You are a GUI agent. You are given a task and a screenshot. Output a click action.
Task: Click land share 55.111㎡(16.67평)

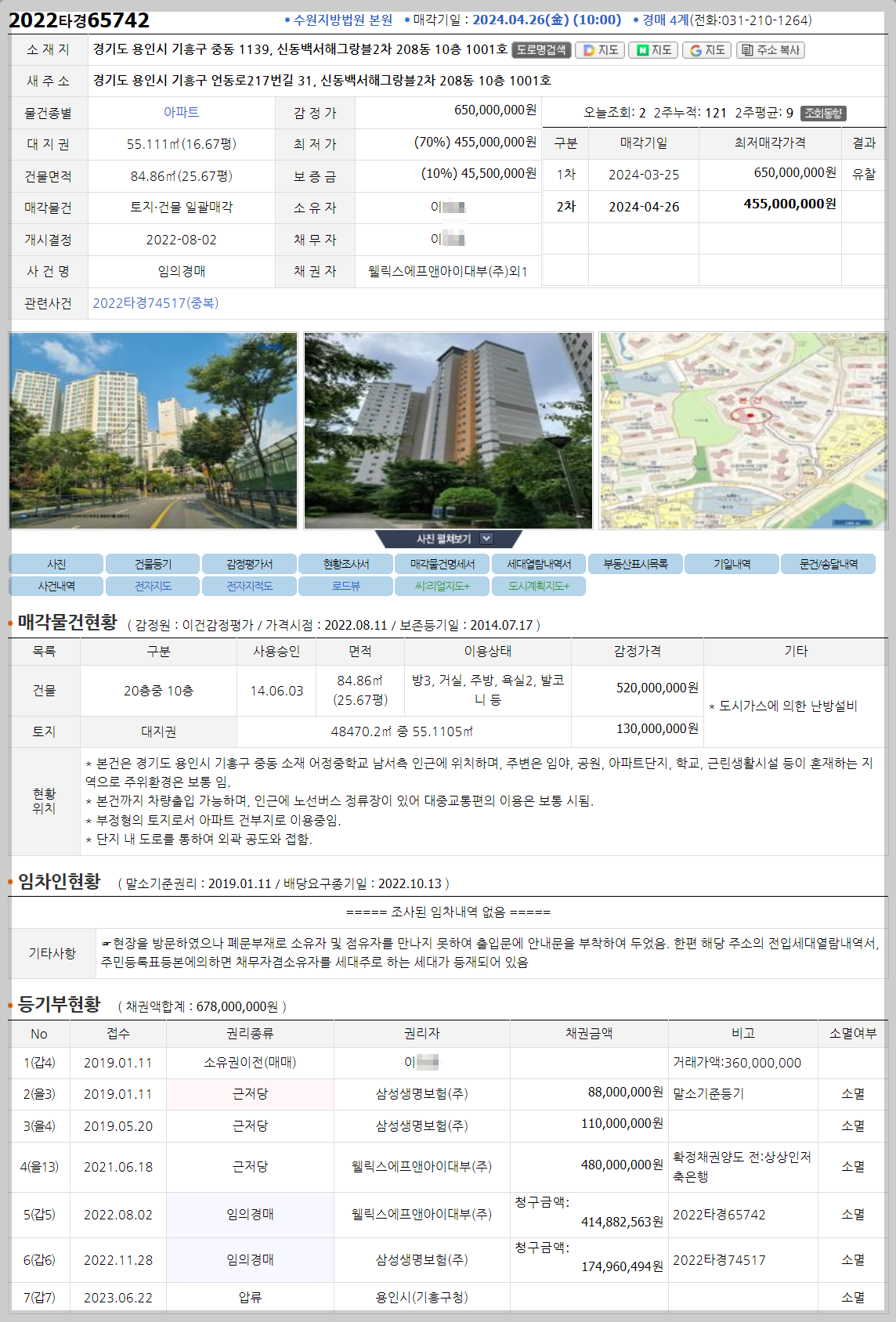click(181, 144)
